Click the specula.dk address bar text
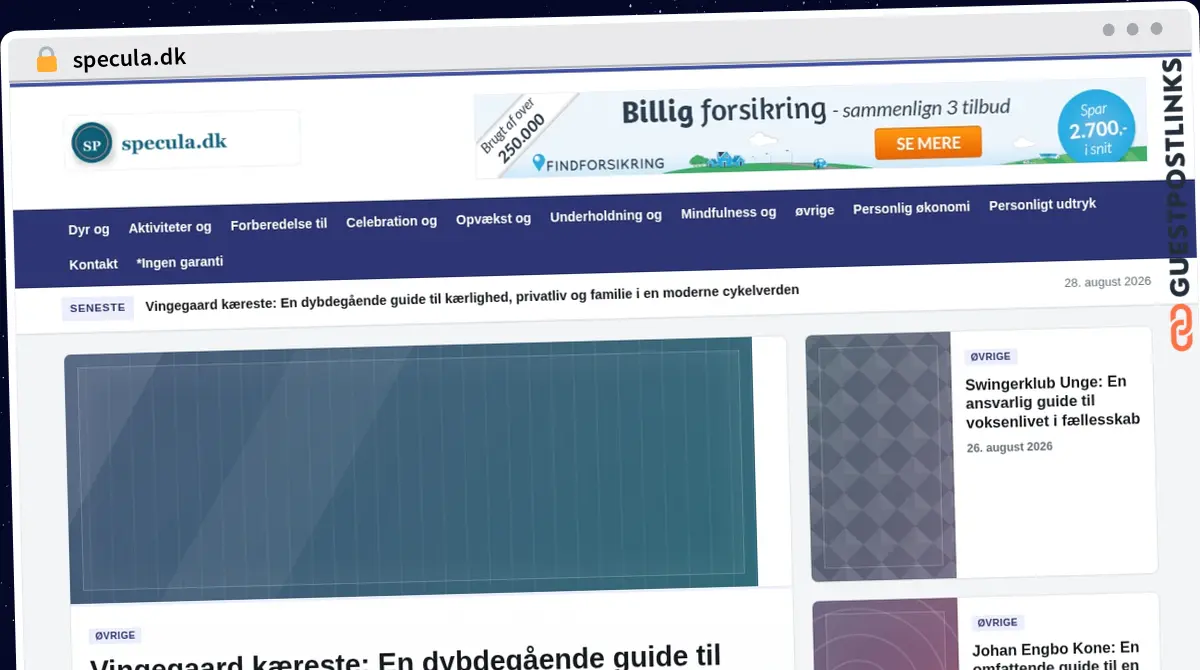 pyautogui.click(x=129, y=59)
